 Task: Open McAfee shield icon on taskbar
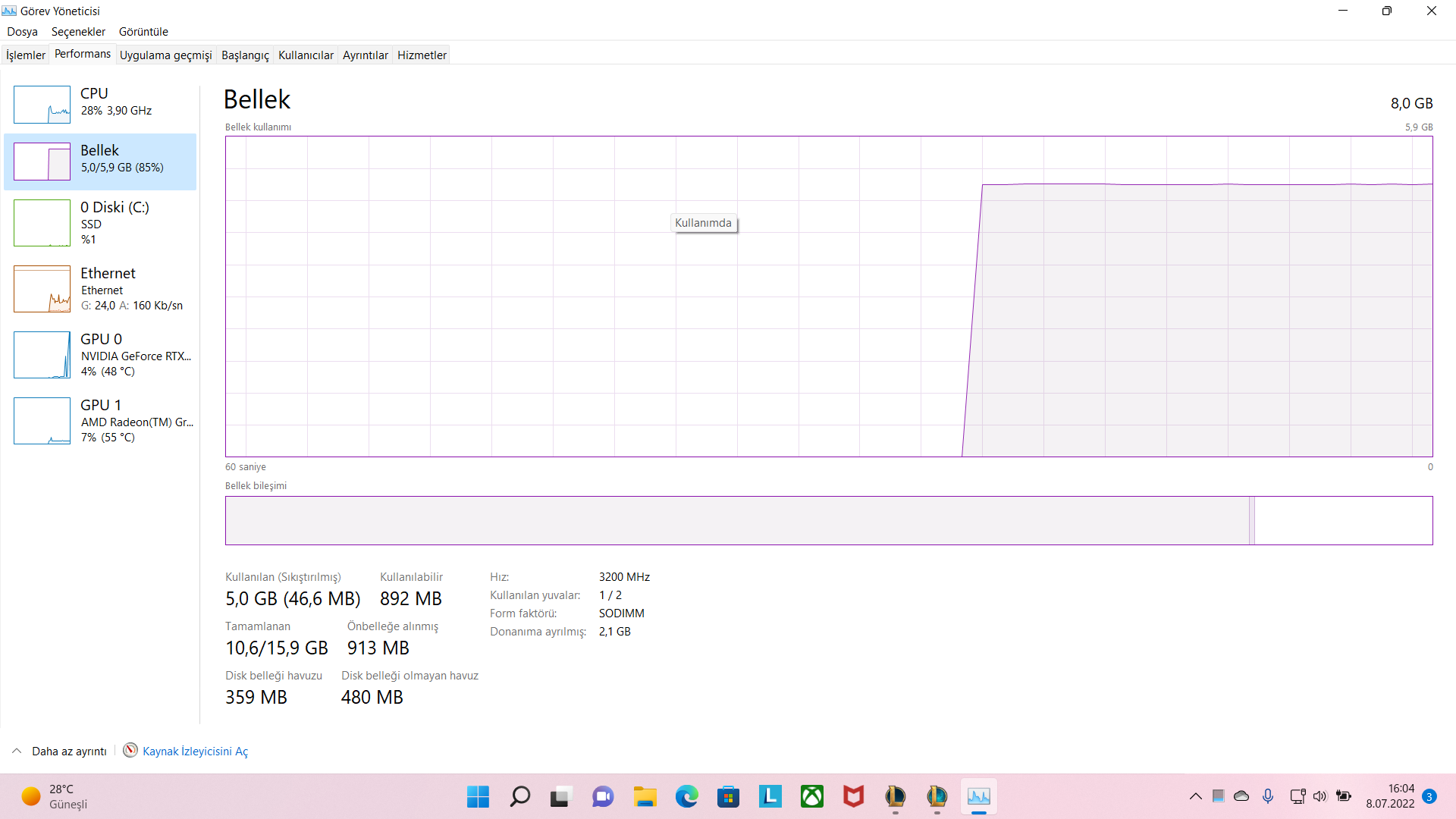point(853,796)
